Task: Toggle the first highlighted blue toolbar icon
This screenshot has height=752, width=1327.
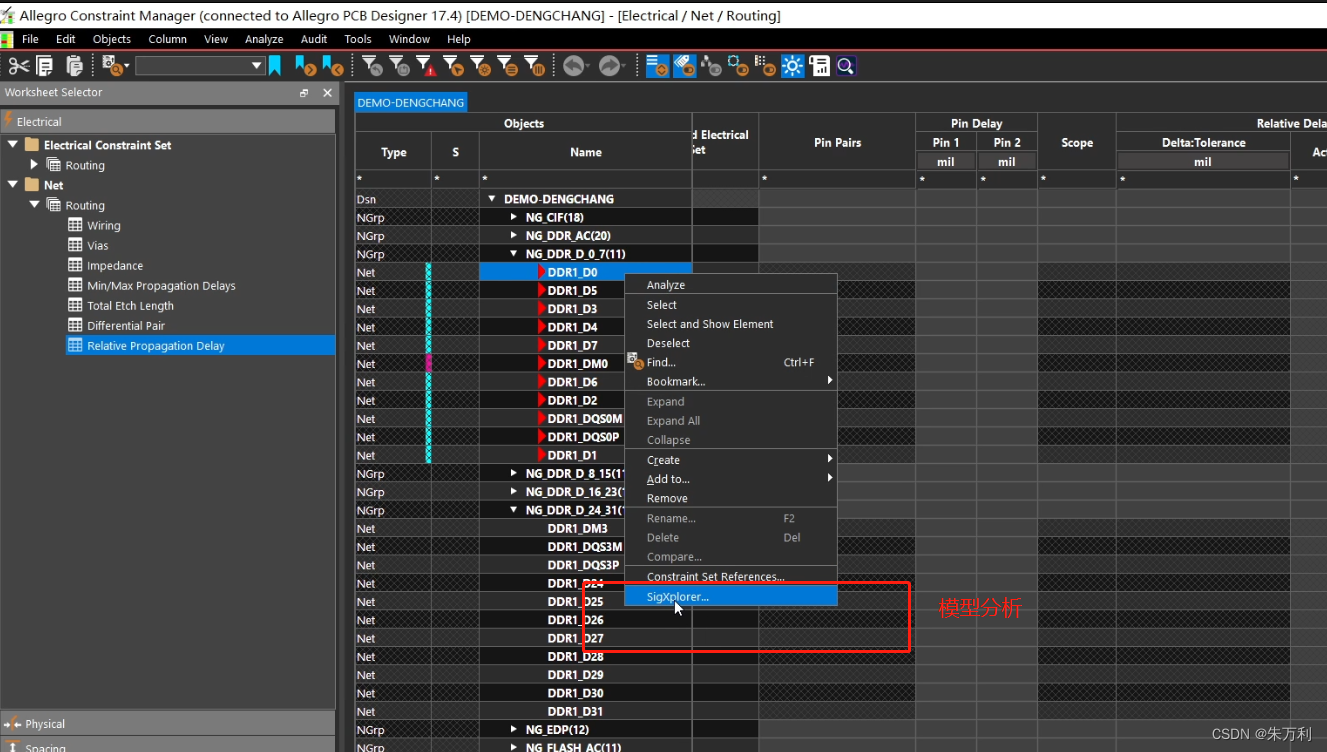Action: (x=657, y=66)
